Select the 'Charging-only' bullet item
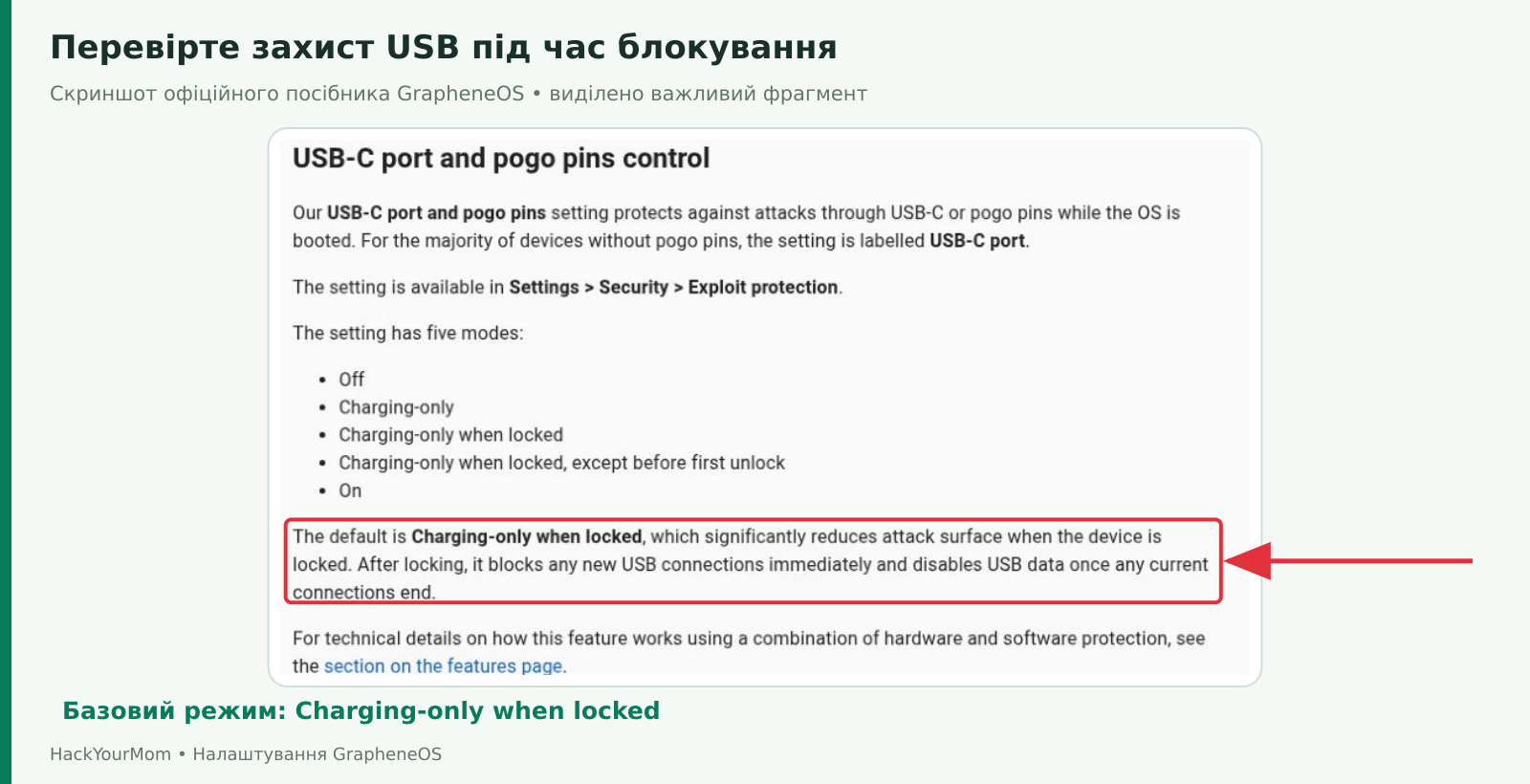 (396, 407)
